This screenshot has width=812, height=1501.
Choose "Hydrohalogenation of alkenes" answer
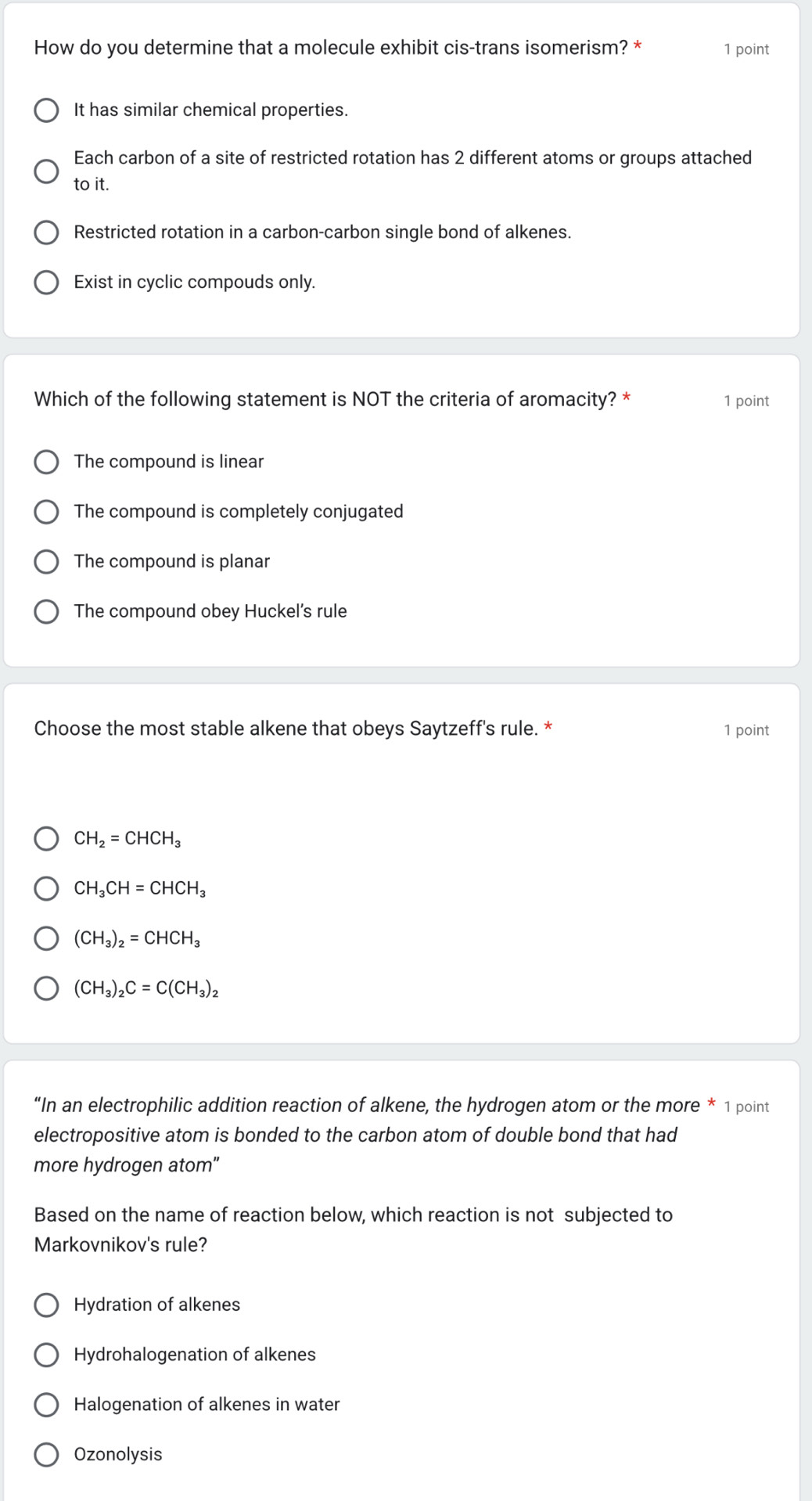pyautogui.click(x=47, y=1355)
